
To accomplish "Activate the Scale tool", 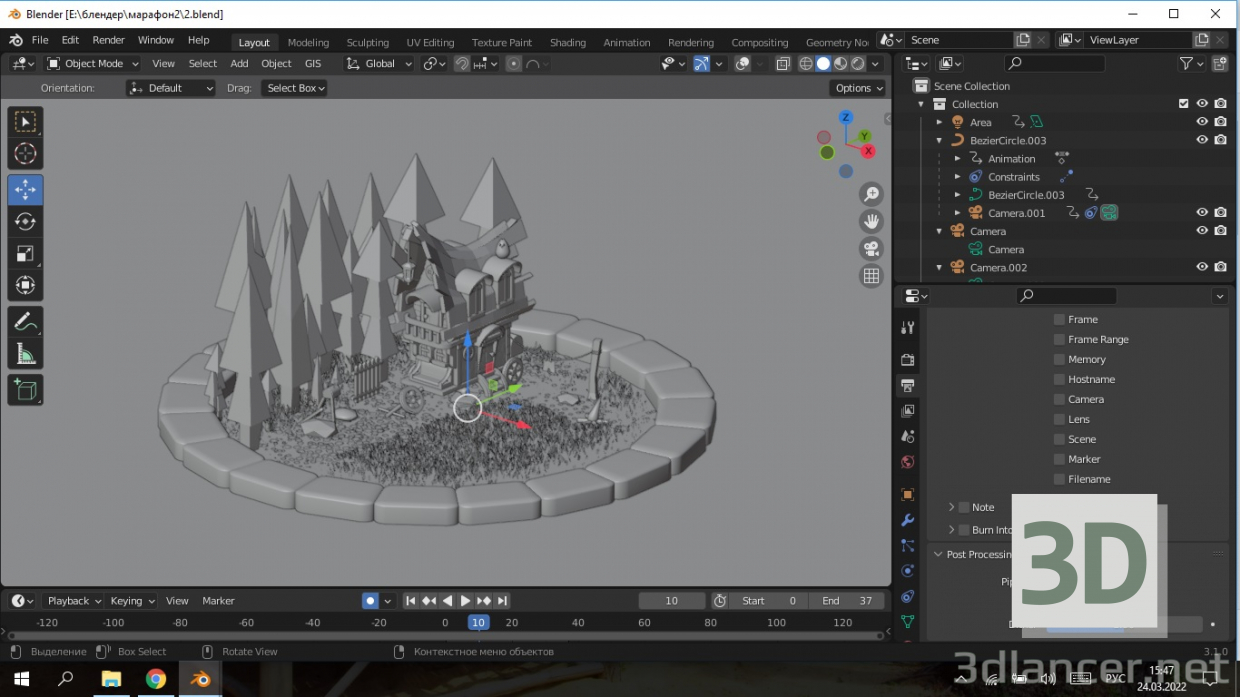I will (25, 253).
